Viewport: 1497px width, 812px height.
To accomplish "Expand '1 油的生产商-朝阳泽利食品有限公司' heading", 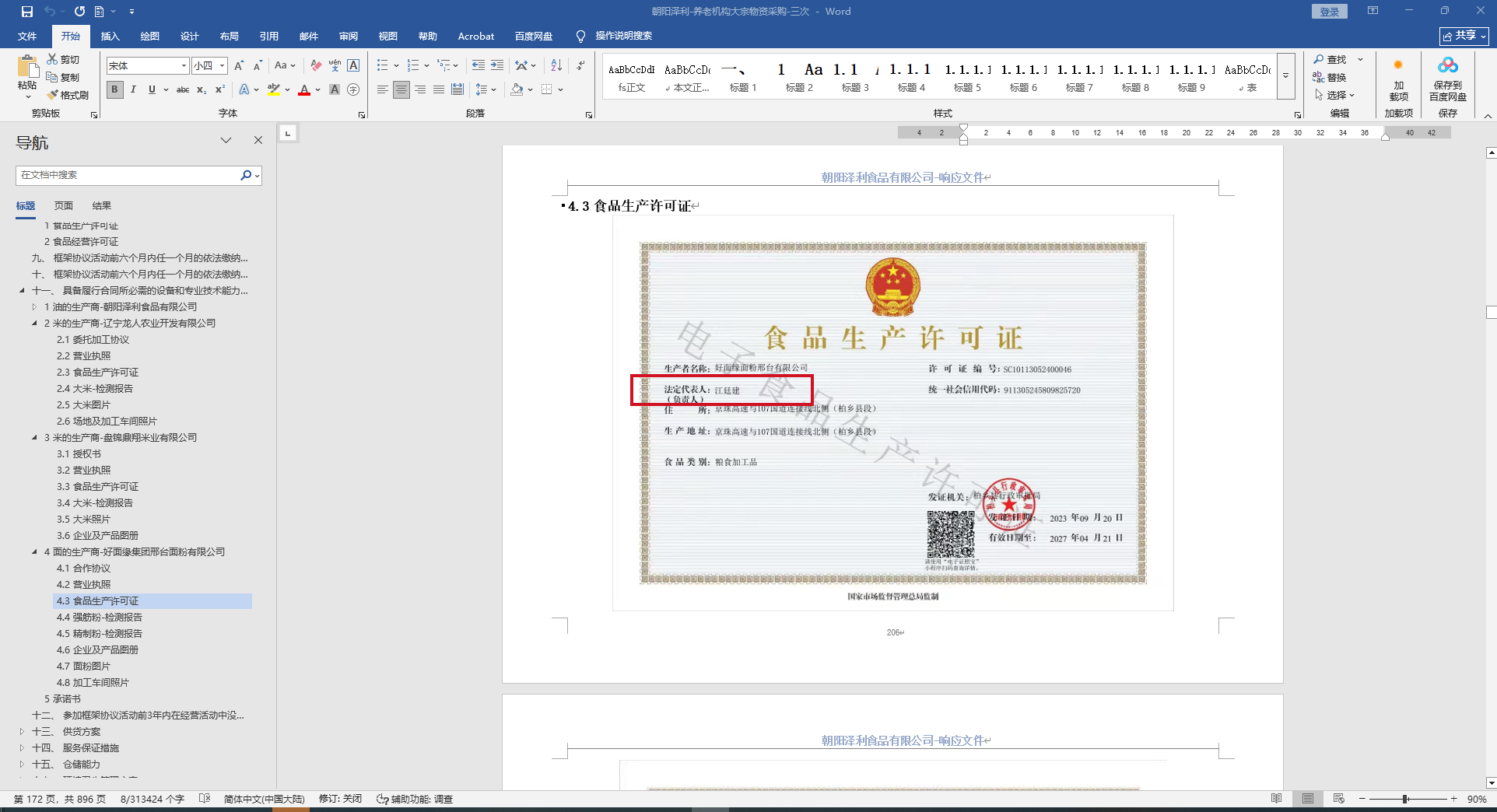I will pos(34,306).
